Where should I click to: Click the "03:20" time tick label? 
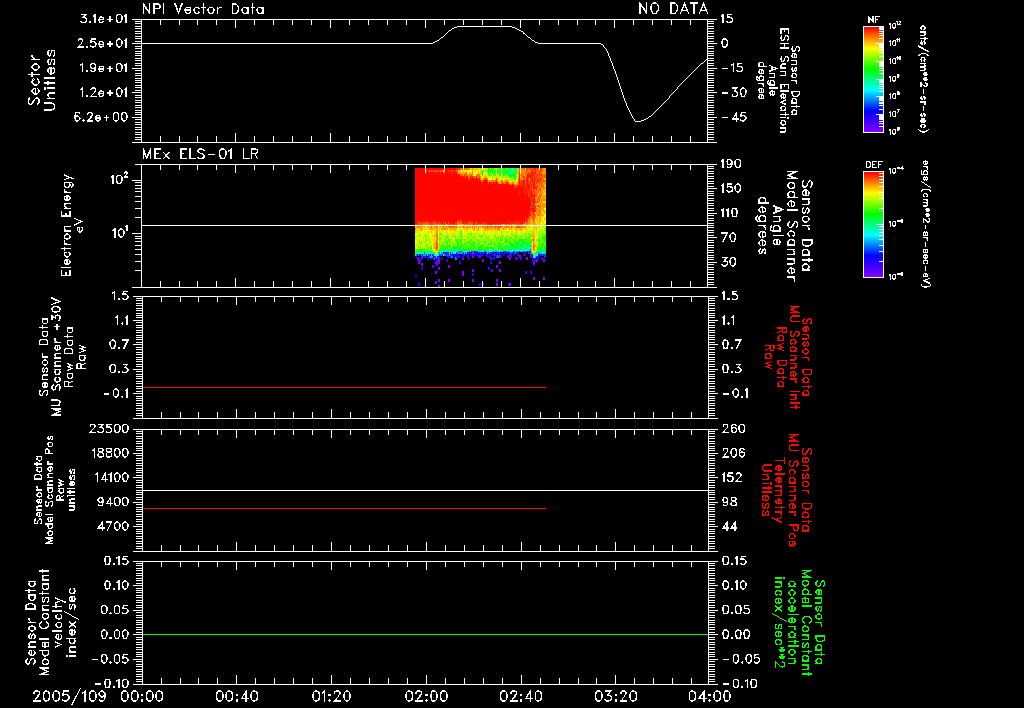[x=616, y=696]
